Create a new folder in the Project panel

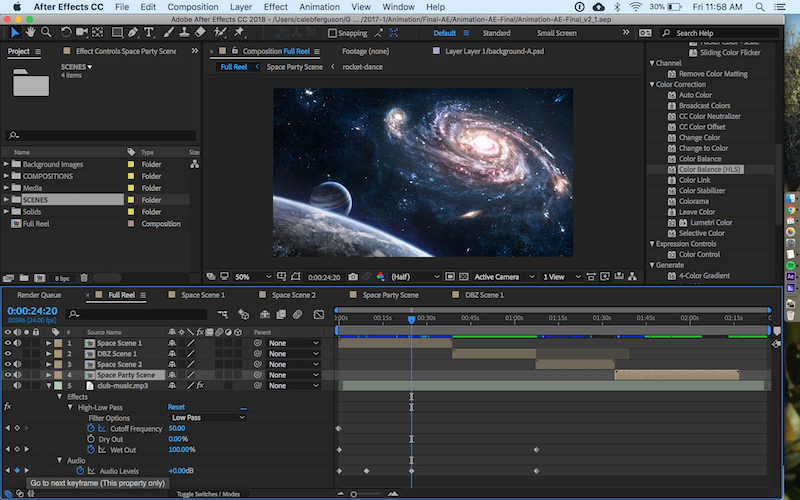click(x=23, y=277)
